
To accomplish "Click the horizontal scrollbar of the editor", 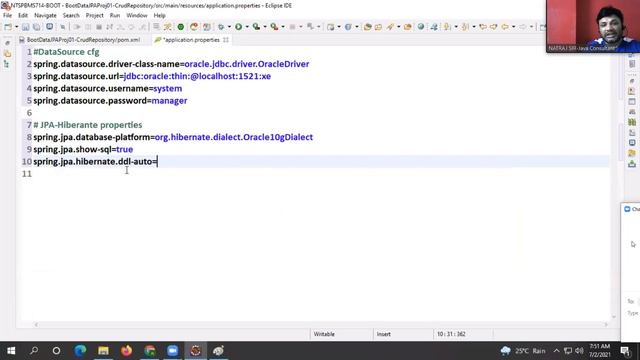I will [x=321, y=324].
